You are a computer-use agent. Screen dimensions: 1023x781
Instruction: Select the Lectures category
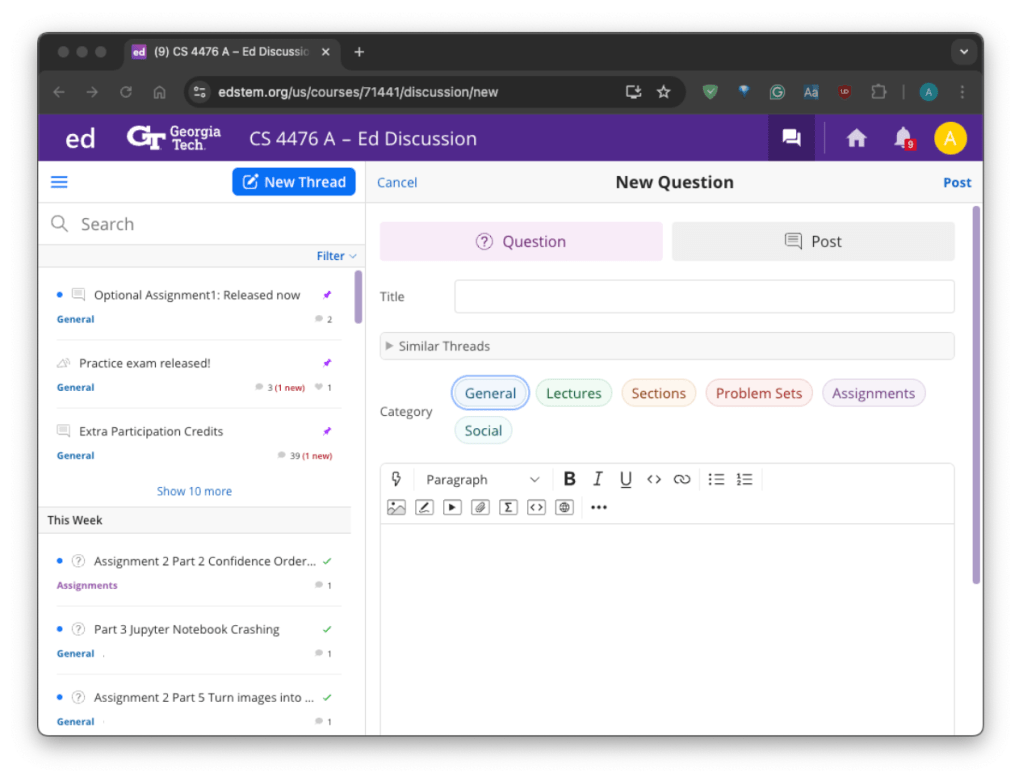(x=573, y=393)
